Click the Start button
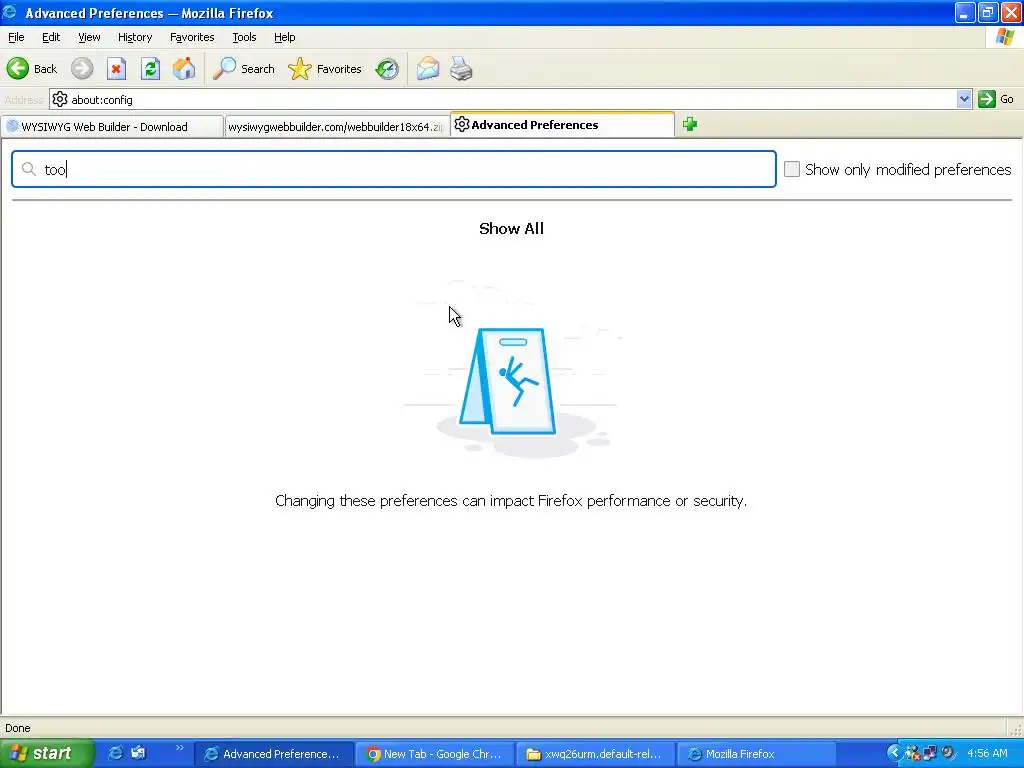Screen dimensions: 1024x768 [46, 753]
